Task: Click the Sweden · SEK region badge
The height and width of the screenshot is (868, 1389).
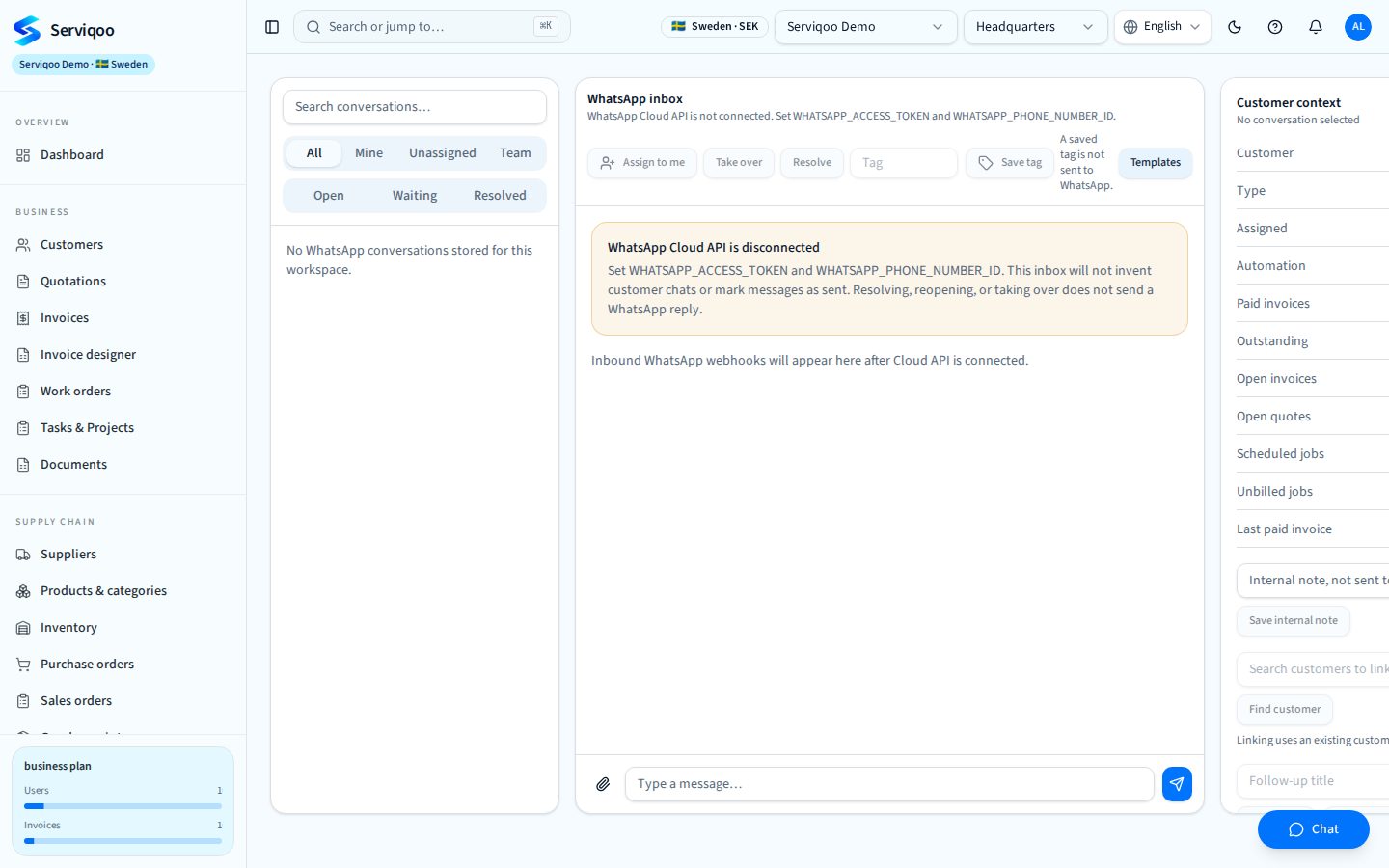Action: click(715, 27)
